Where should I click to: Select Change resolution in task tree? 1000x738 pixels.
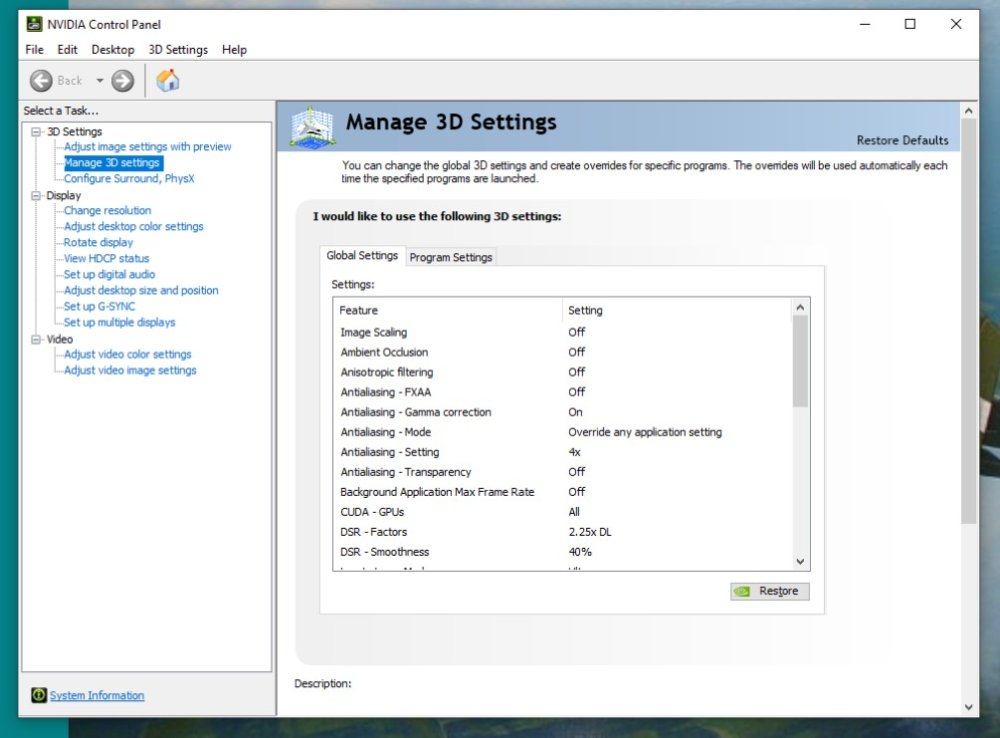[107, 211]
